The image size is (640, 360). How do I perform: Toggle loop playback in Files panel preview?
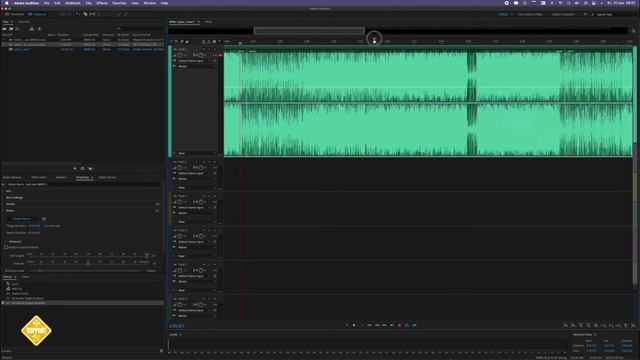(82, 169)
